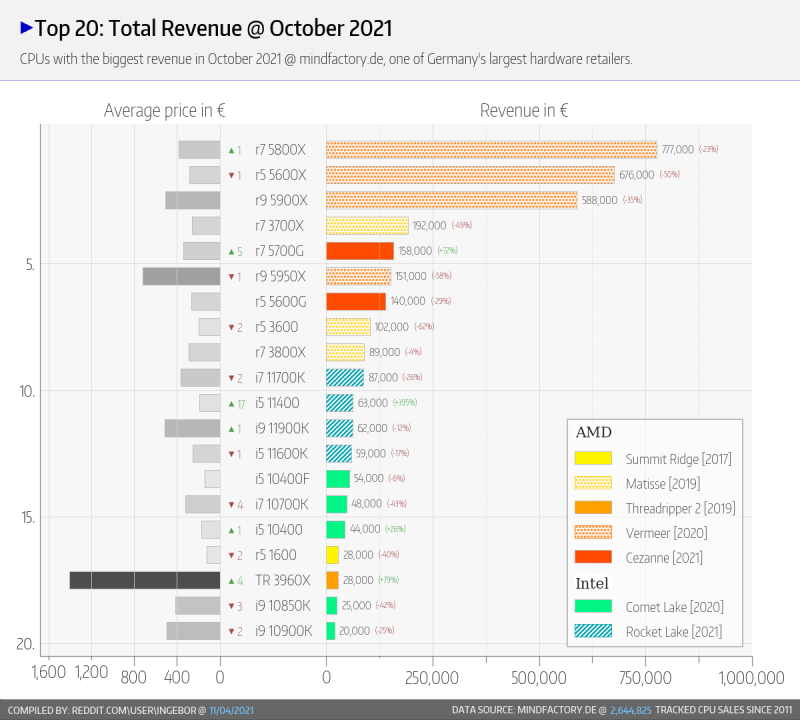Click the Cezanne [2021] legend swatch
Screen dimensions: 800x720
(x=593, y=557)
